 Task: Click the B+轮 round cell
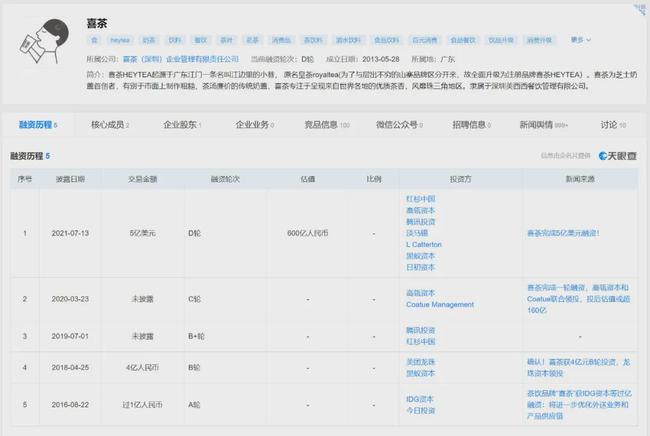click(196, 336)
